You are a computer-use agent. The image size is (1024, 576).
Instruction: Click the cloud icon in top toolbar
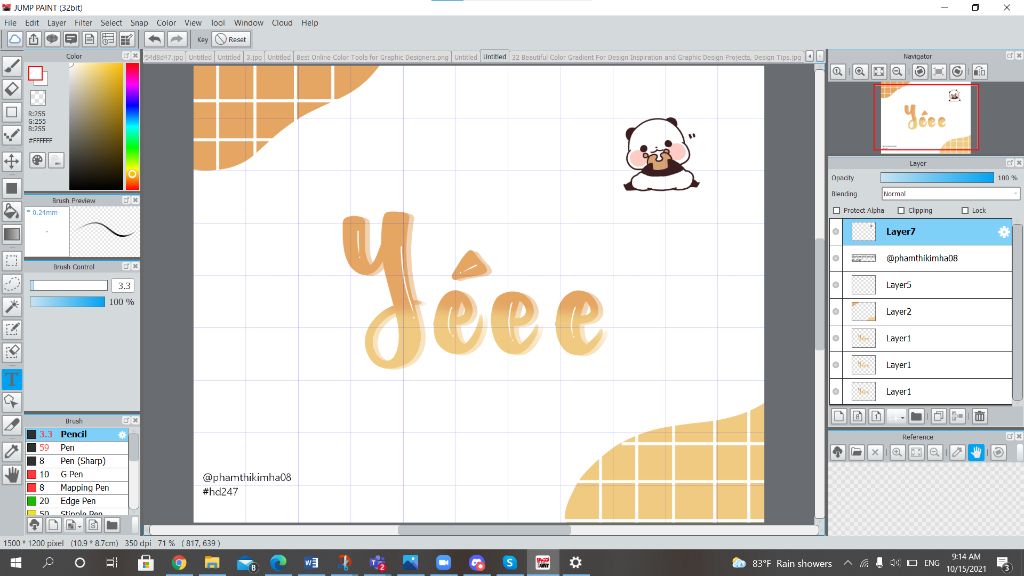tap(14, 39)
